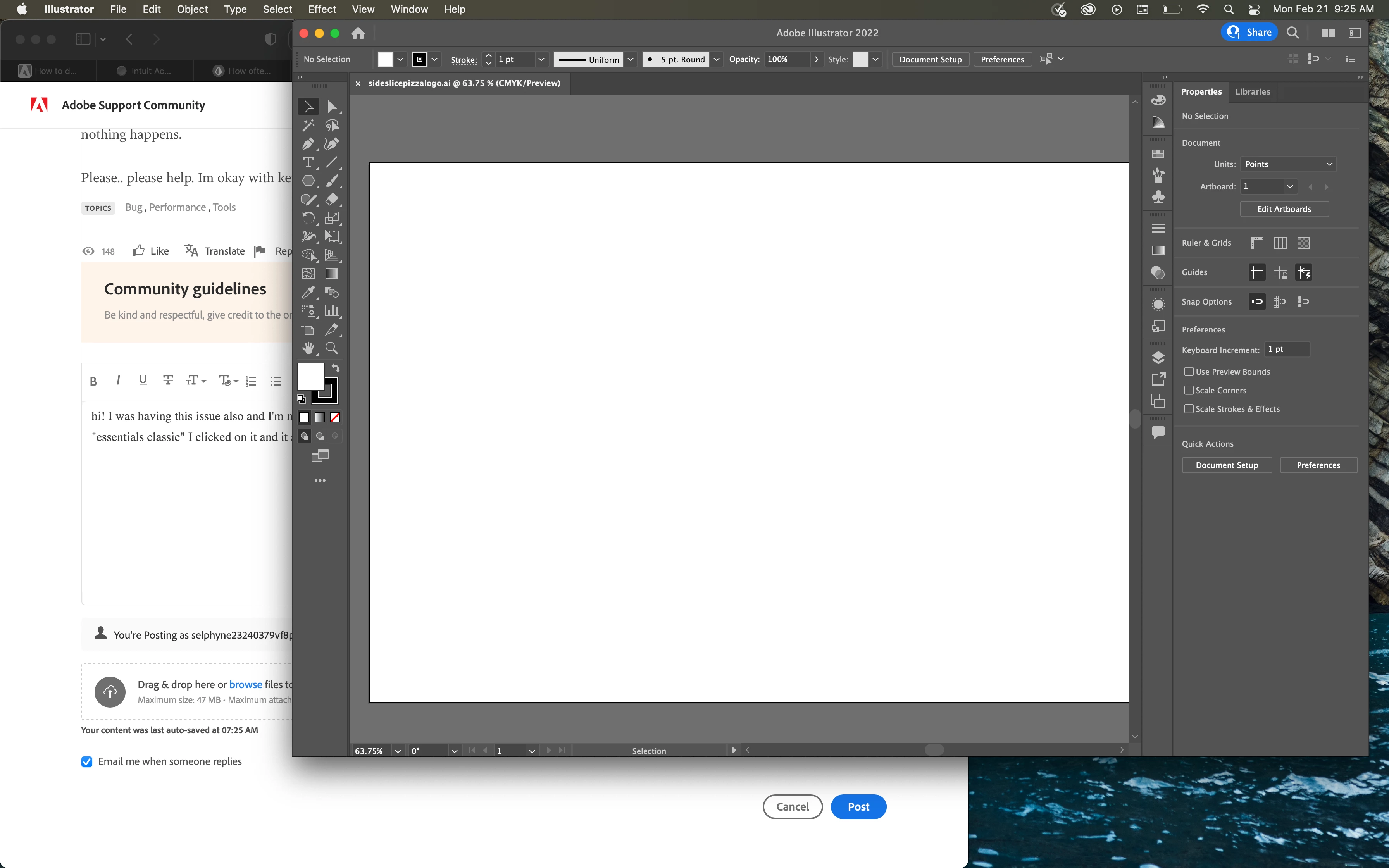Screen dimensions: 1389x868
Task: Enable Use Preview Bounds checkbox
Action: coord(1189,372)
